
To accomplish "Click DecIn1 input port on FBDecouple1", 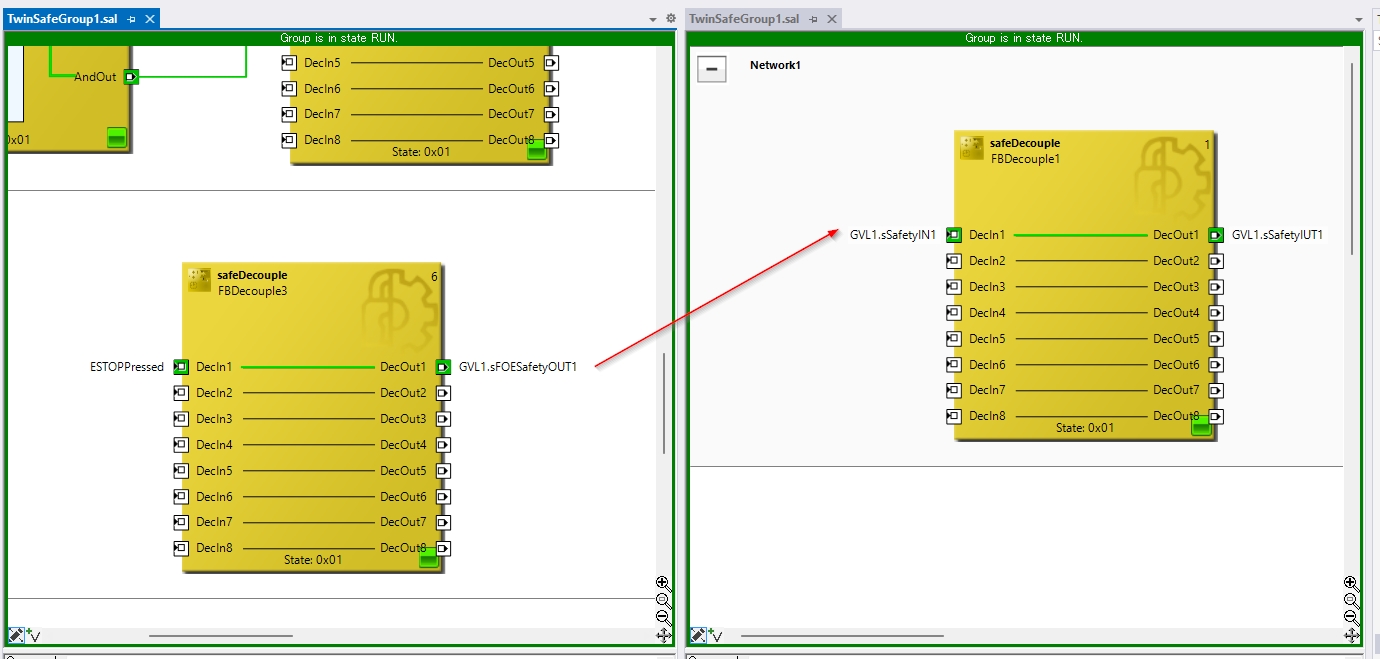I will [954, 235].
